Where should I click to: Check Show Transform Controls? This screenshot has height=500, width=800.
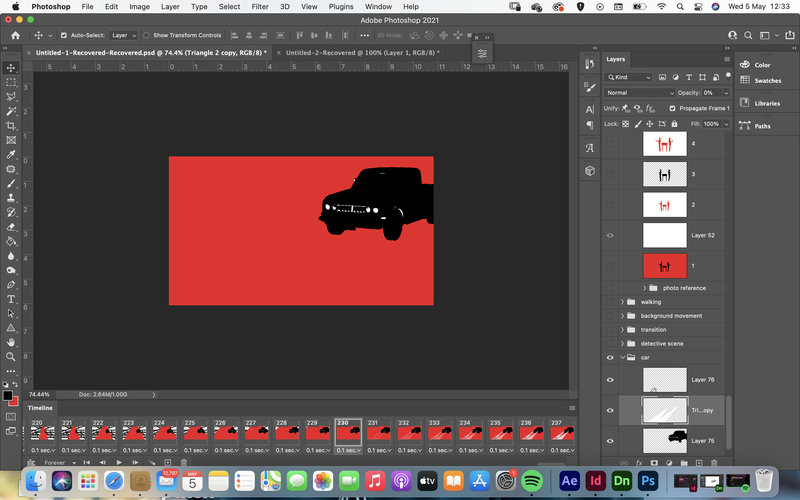click(x=146, y=35)
